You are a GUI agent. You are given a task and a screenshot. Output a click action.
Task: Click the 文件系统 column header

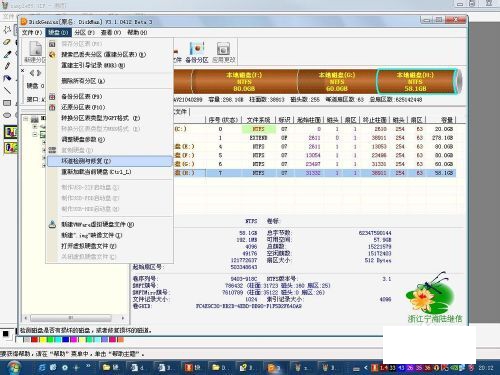coord(258,120)
